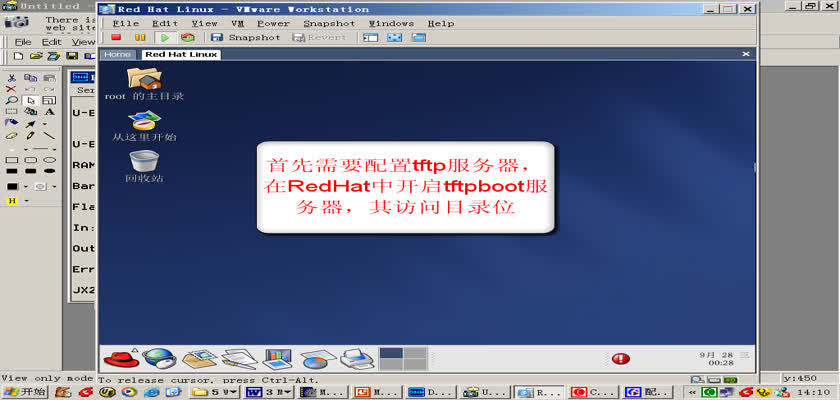Open the VM menu
The image size is (840, 400).
click(238, 24)
